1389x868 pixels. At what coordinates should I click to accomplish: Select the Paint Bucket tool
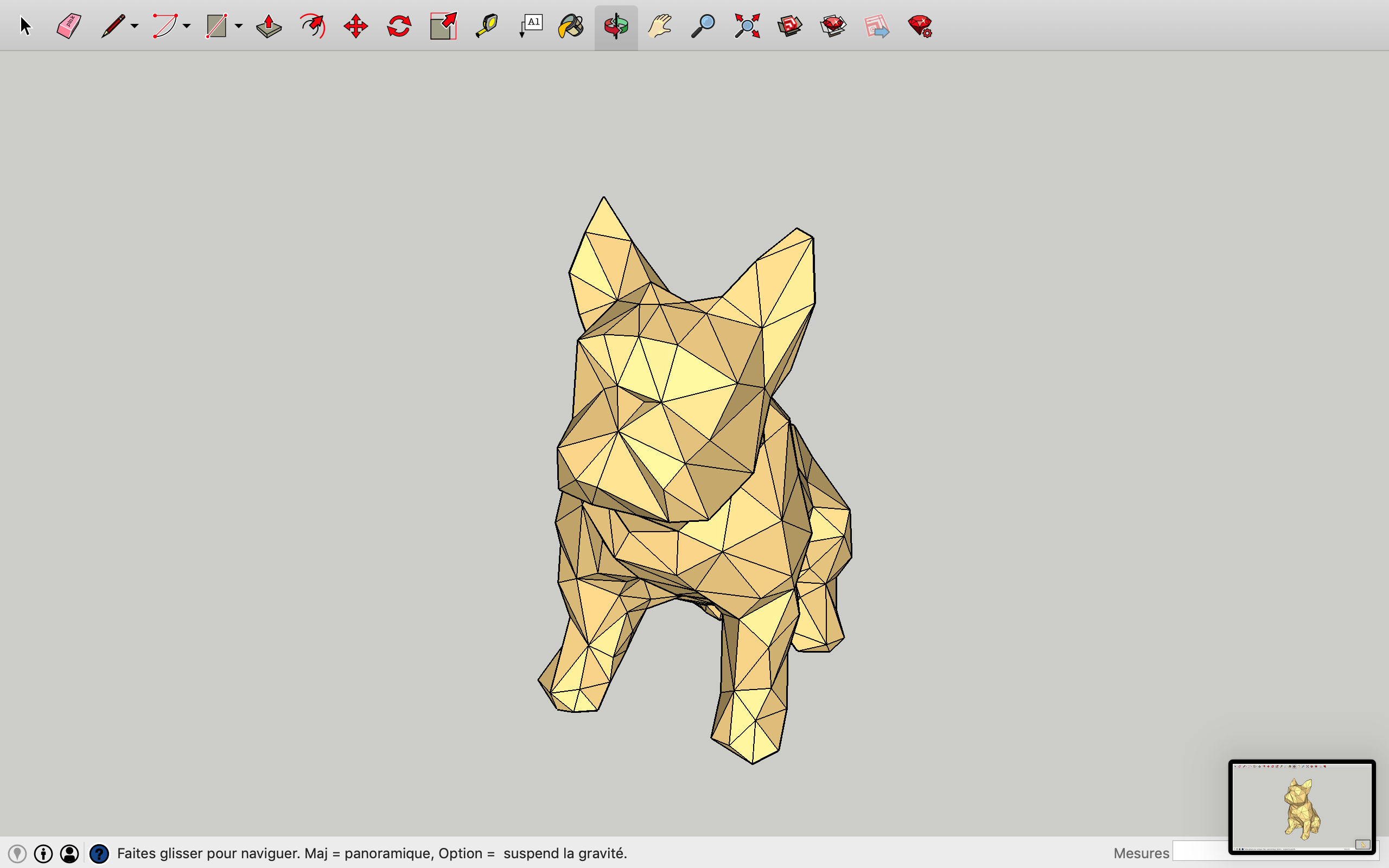point(571,27)
